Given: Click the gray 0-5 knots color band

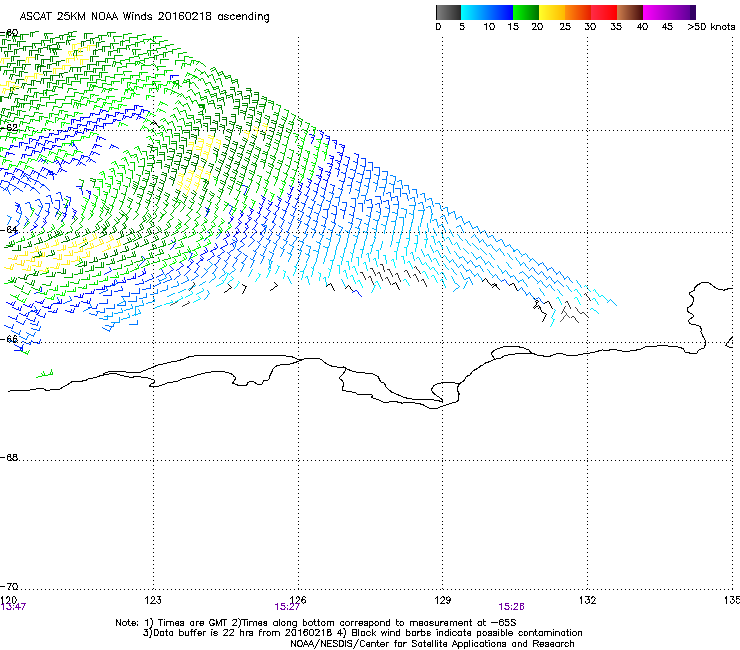Looking at the screenshot, I should pyautogui.click(x=448, y=12).
